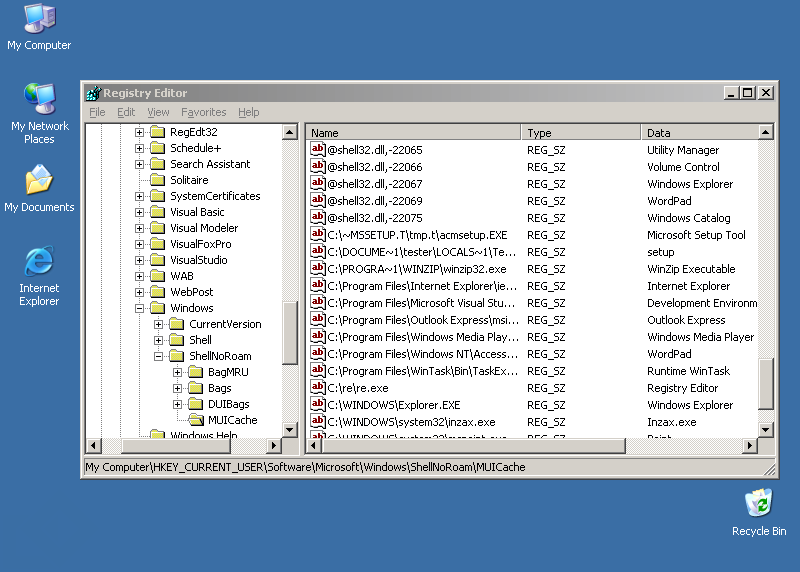Open the Help menu
Screen dimensions: 800x572
tap(248, 112)
